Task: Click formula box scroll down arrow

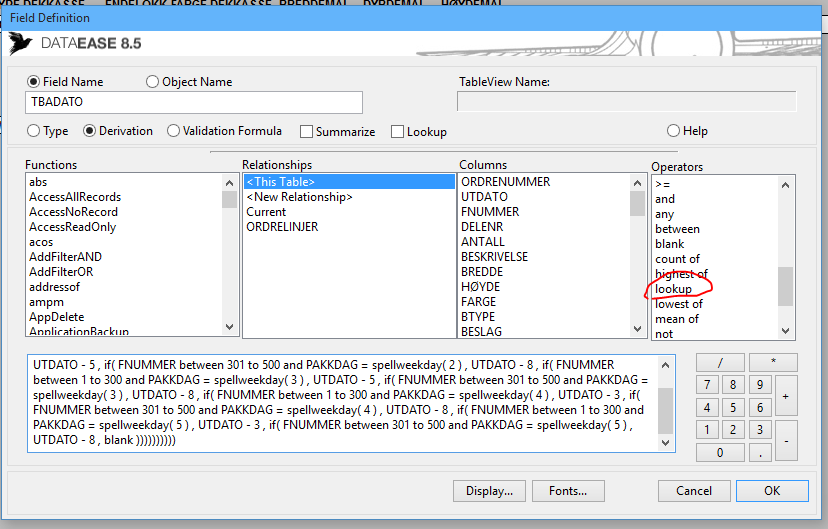Action: tap(665, 443)
